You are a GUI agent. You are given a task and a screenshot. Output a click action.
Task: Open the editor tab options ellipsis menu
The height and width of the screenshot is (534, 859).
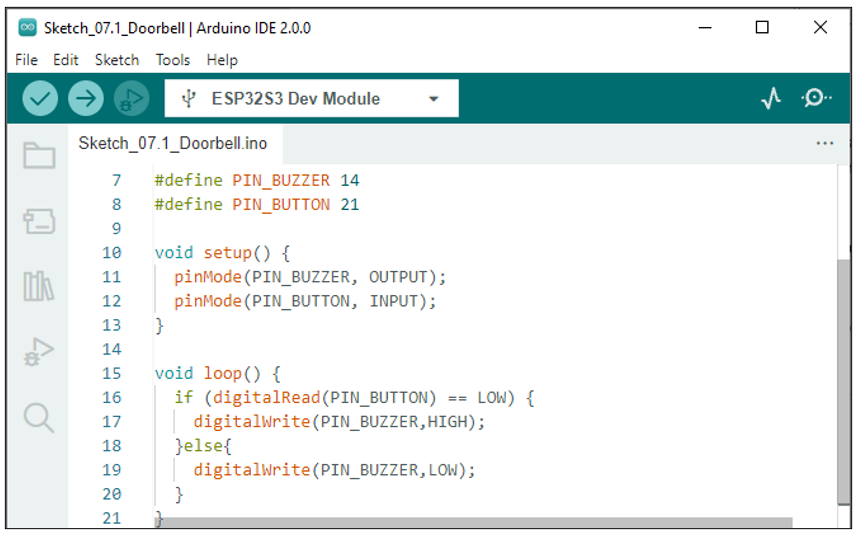(x=824, y=143)
